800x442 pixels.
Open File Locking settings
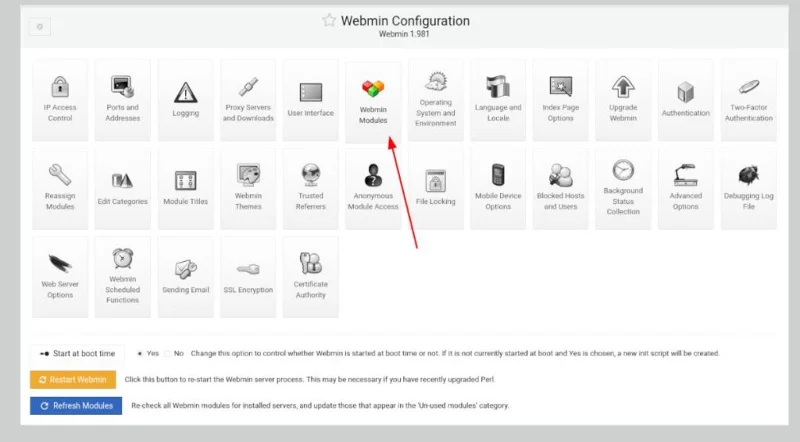coord(436,189)
